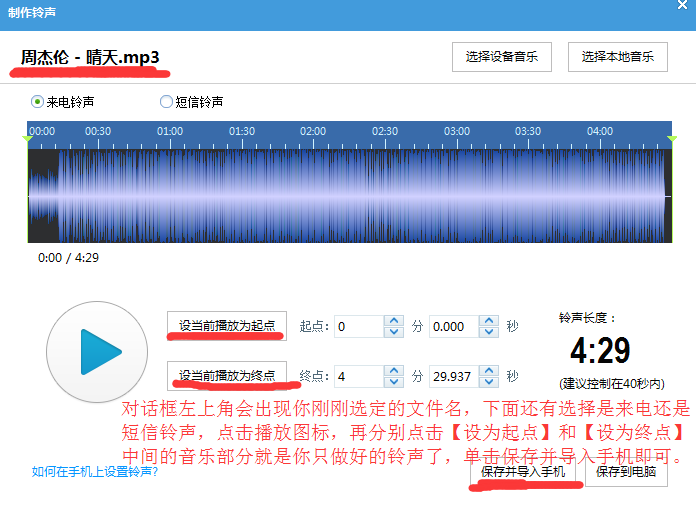696x507 pixels.
Task: Click the 03:30 mark on the timeline ruler
Action: (528, 131)
